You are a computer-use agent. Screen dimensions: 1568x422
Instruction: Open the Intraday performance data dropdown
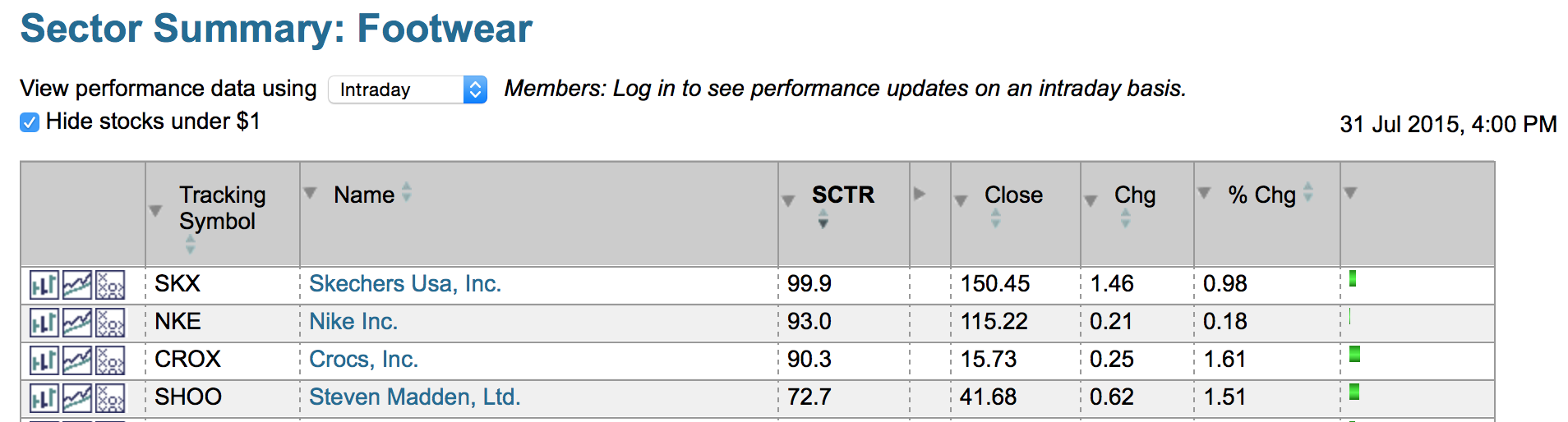click(407, 89)
